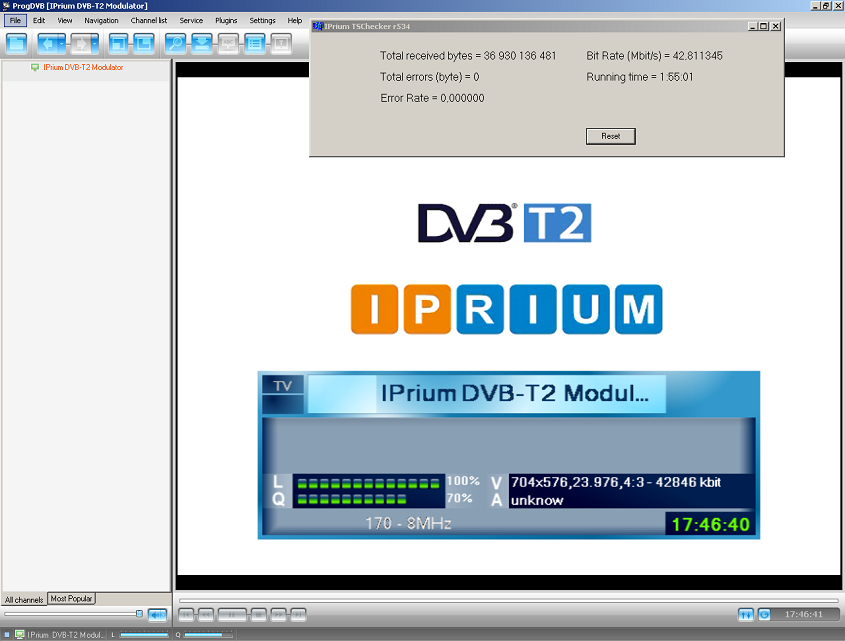The width and height of the screenshot is (845, 641).
Task: Open the back arrow's dropdown list
Action: 62,43
